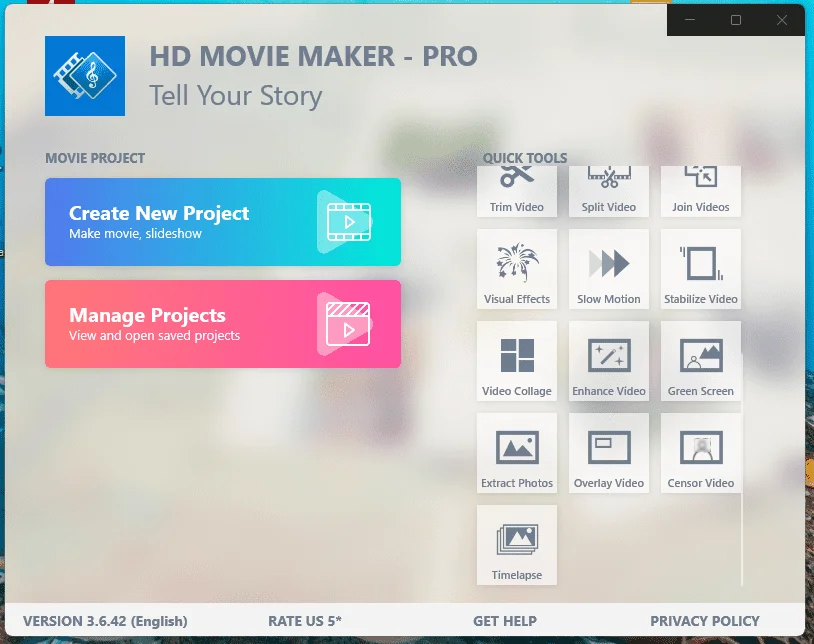
Task: Minimize the HD Movie Maker window
Action: pyautogui.click(x=690, y=20)
